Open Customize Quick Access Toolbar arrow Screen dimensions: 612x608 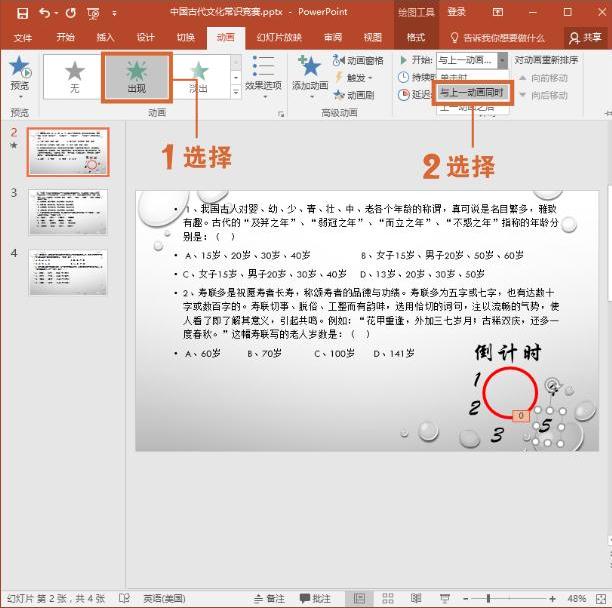click(x=114, y=14)
